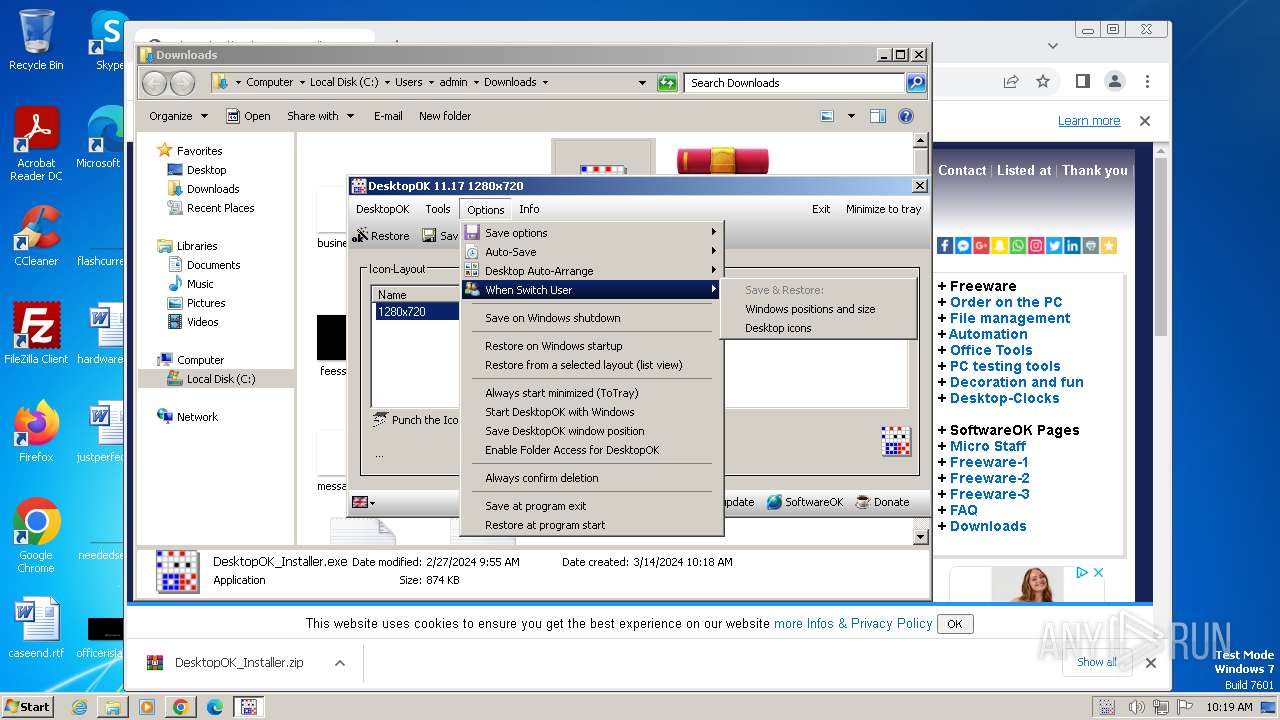Toggle the preview pane icon
Image resolution: width=1280 pixels, height=720 pixels.
pyautogui.click(x=877, y=116)
